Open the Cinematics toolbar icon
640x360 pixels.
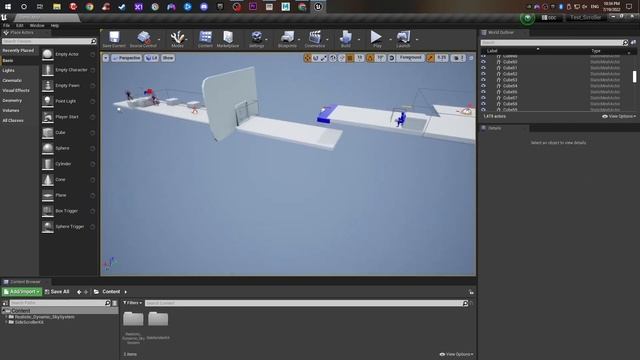315,39
